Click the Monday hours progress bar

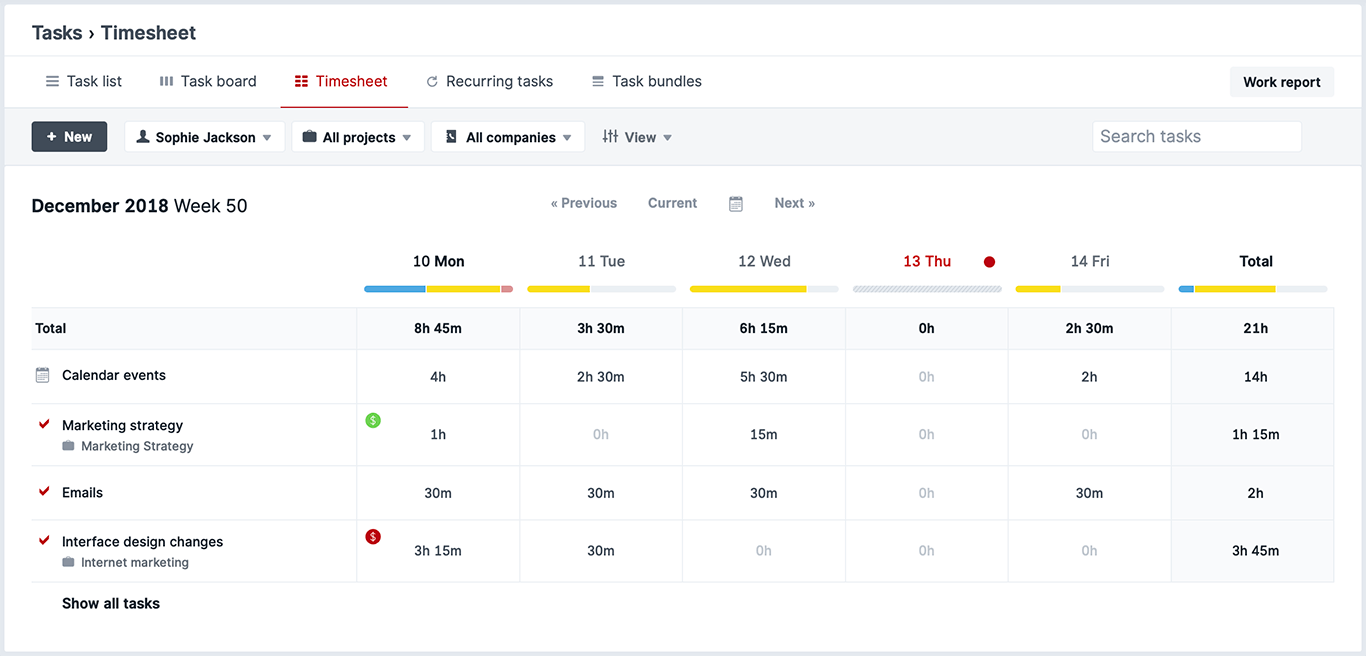pyautogui.click(x=437, y=288)
